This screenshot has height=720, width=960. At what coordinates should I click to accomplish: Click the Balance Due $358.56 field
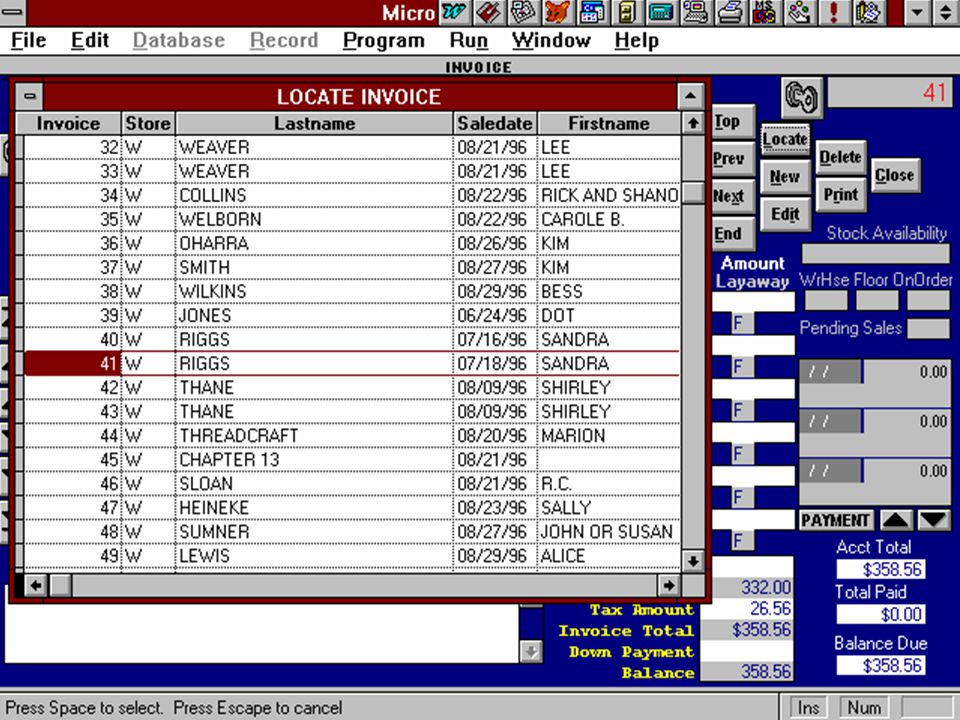[880, 666]
